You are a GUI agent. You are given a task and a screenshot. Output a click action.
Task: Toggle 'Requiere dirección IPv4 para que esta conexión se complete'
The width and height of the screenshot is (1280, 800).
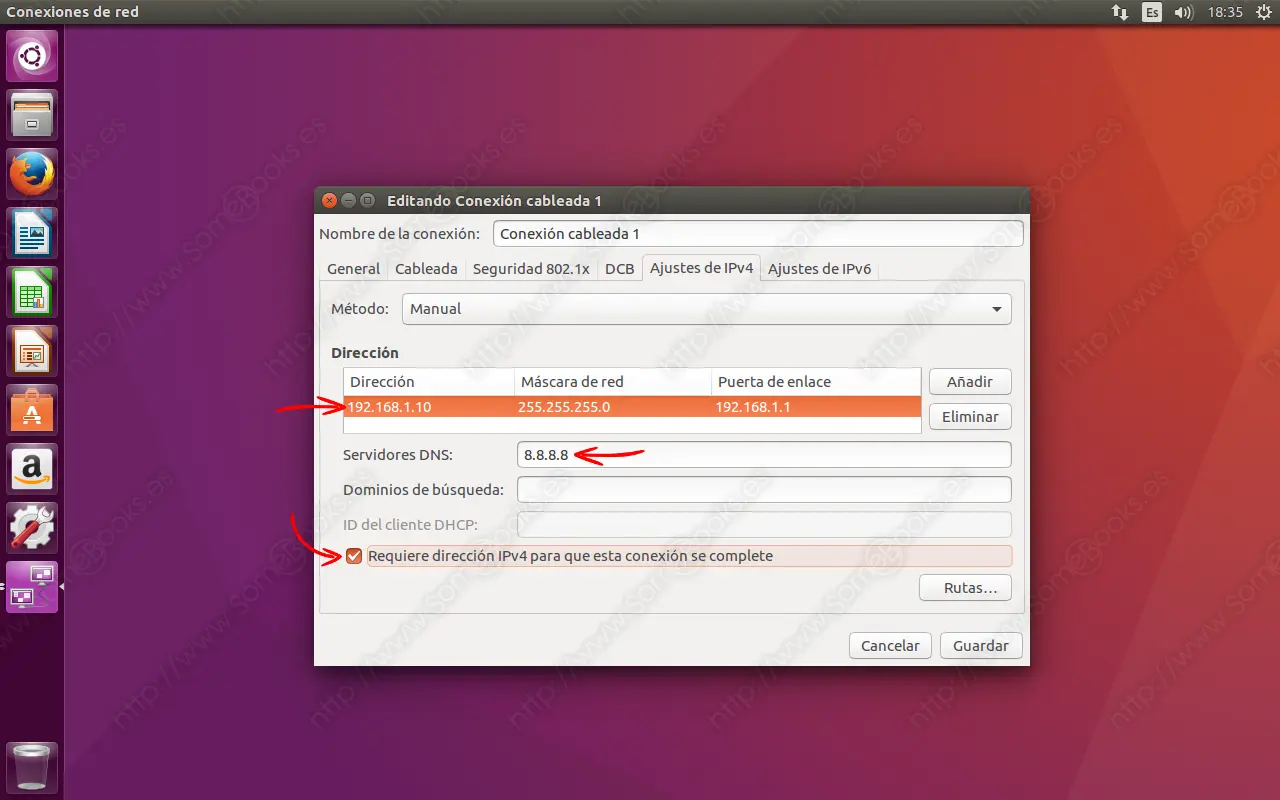(x=353, y=555)
